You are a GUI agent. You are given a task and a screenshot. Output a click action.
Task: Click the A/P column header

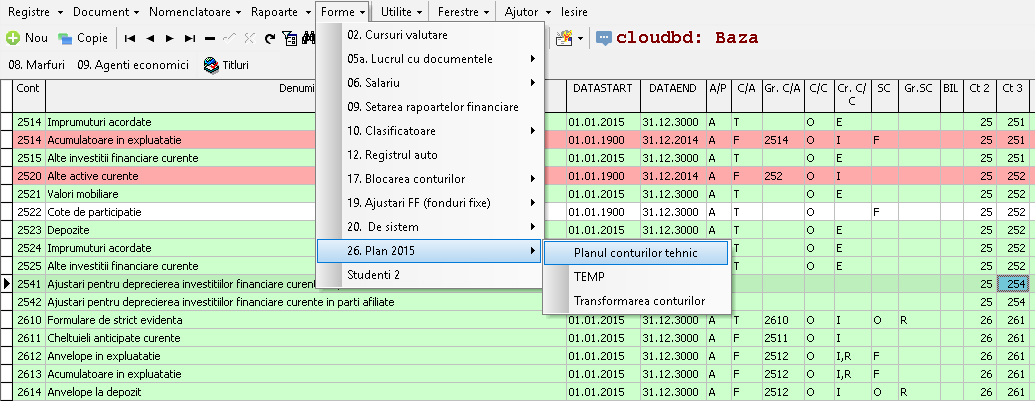(x=718, y=96)
